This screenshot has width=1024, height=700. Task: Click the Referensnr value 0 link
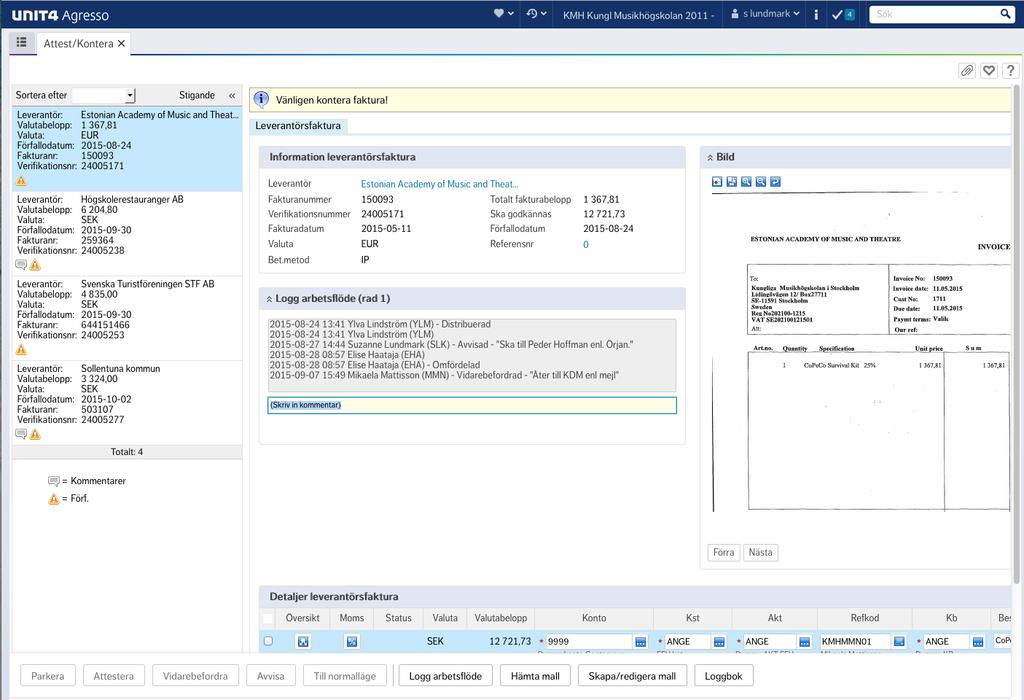click(x=586, y=244)
